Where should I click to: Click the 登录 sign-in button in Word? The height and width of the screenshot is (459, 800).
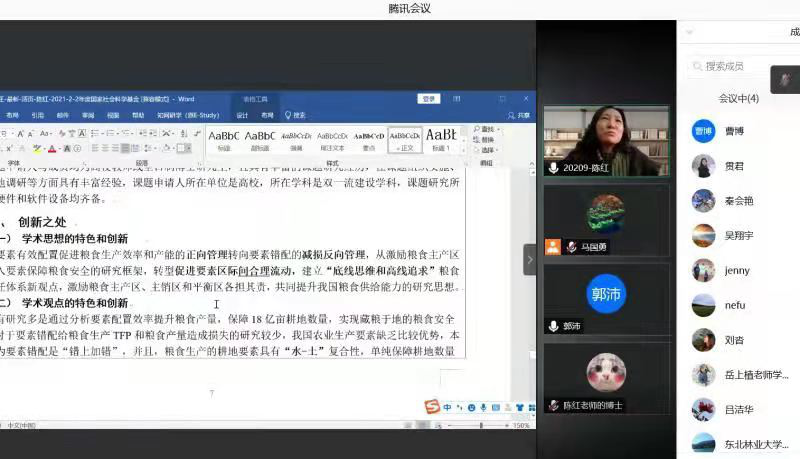coord(429,98)
